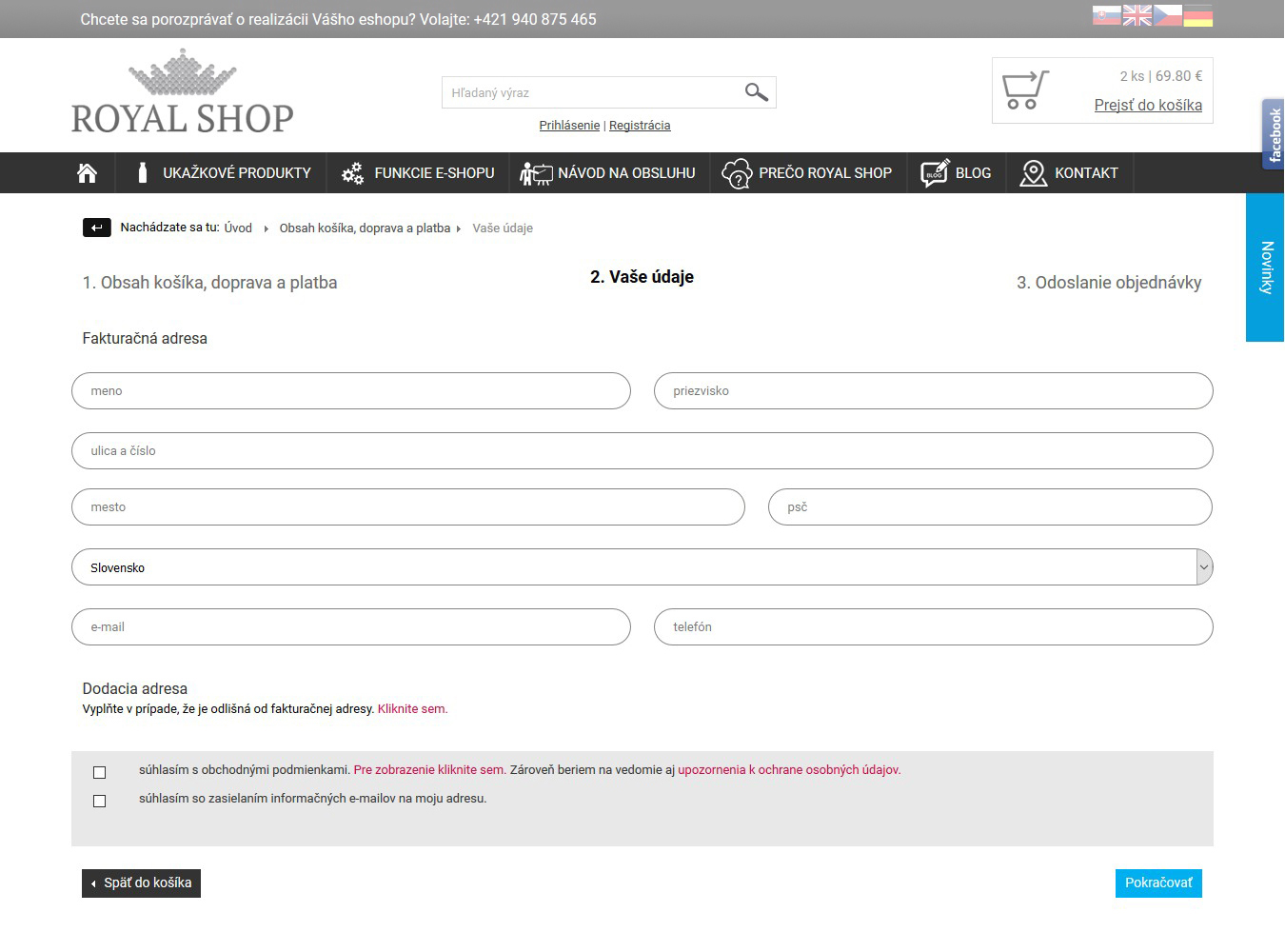Click the shopping cart icon

pyautogui.click(x=1024, y=90)
